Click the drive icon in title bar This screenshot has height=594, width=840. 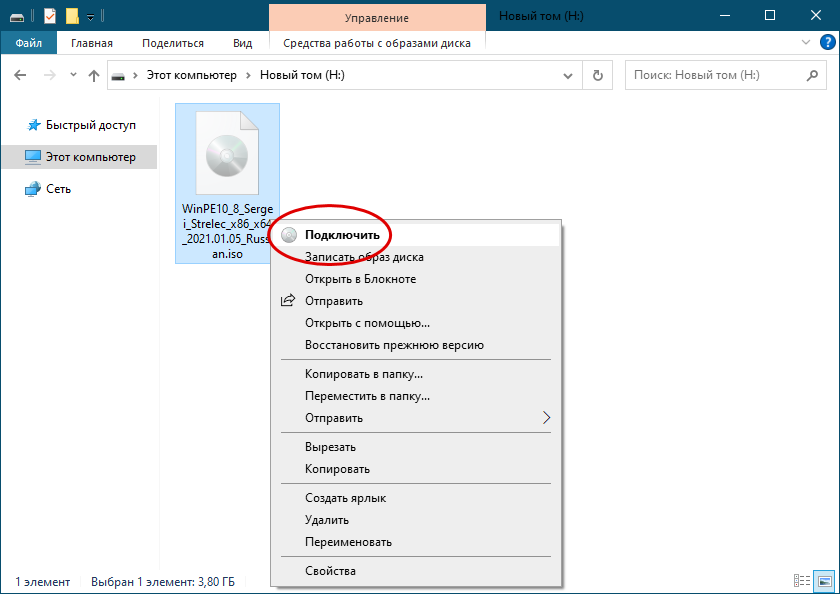(17, 17)
